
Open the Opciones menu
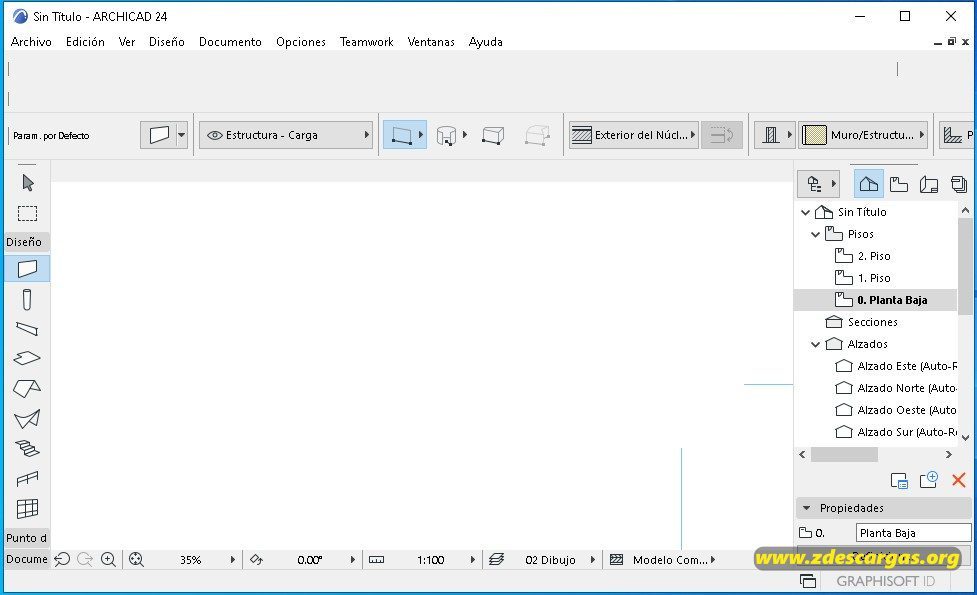point(301,42)
